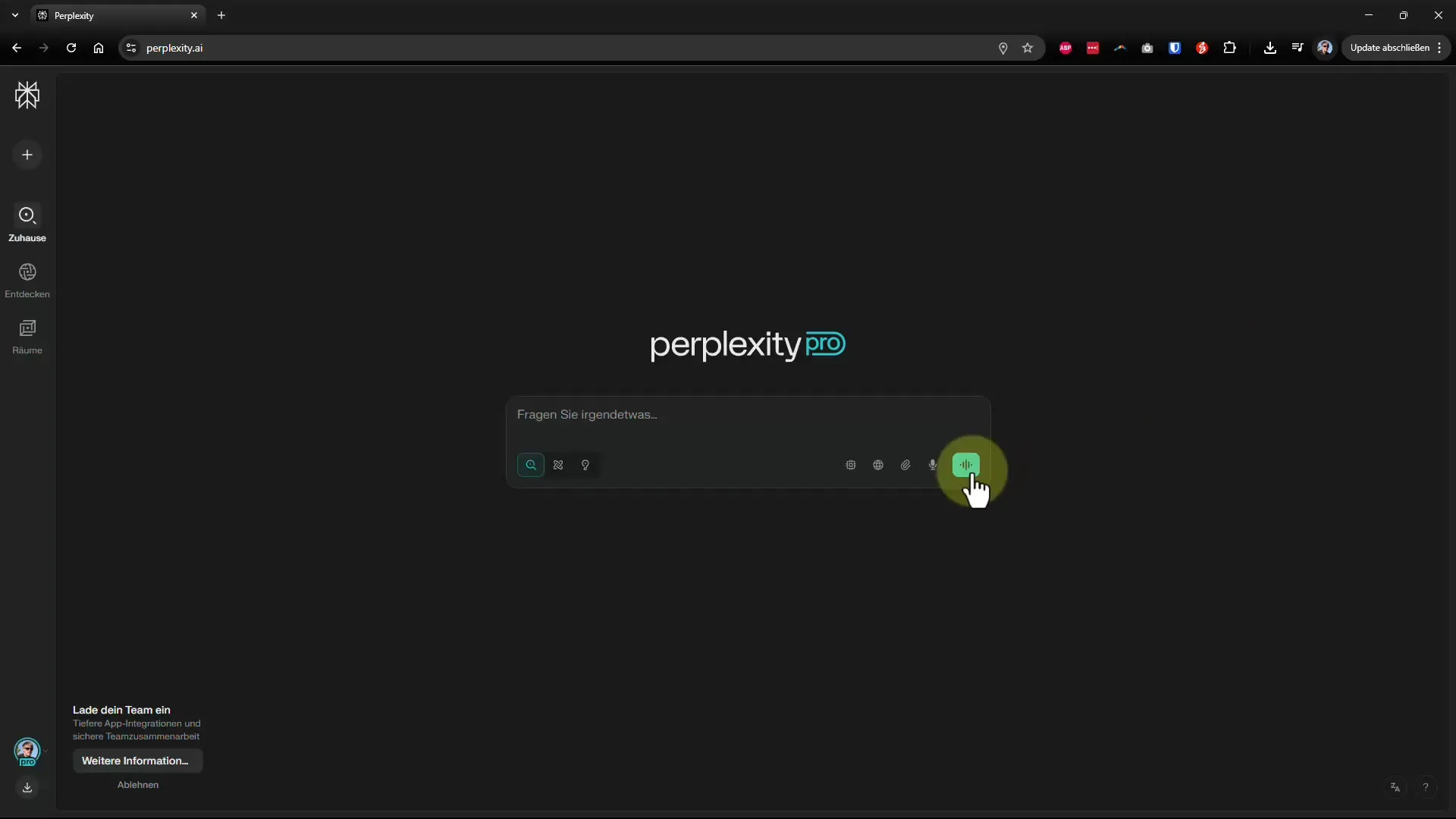Open the sources globe icon
The image size is (1456, 819).
(x=878, y=465)
